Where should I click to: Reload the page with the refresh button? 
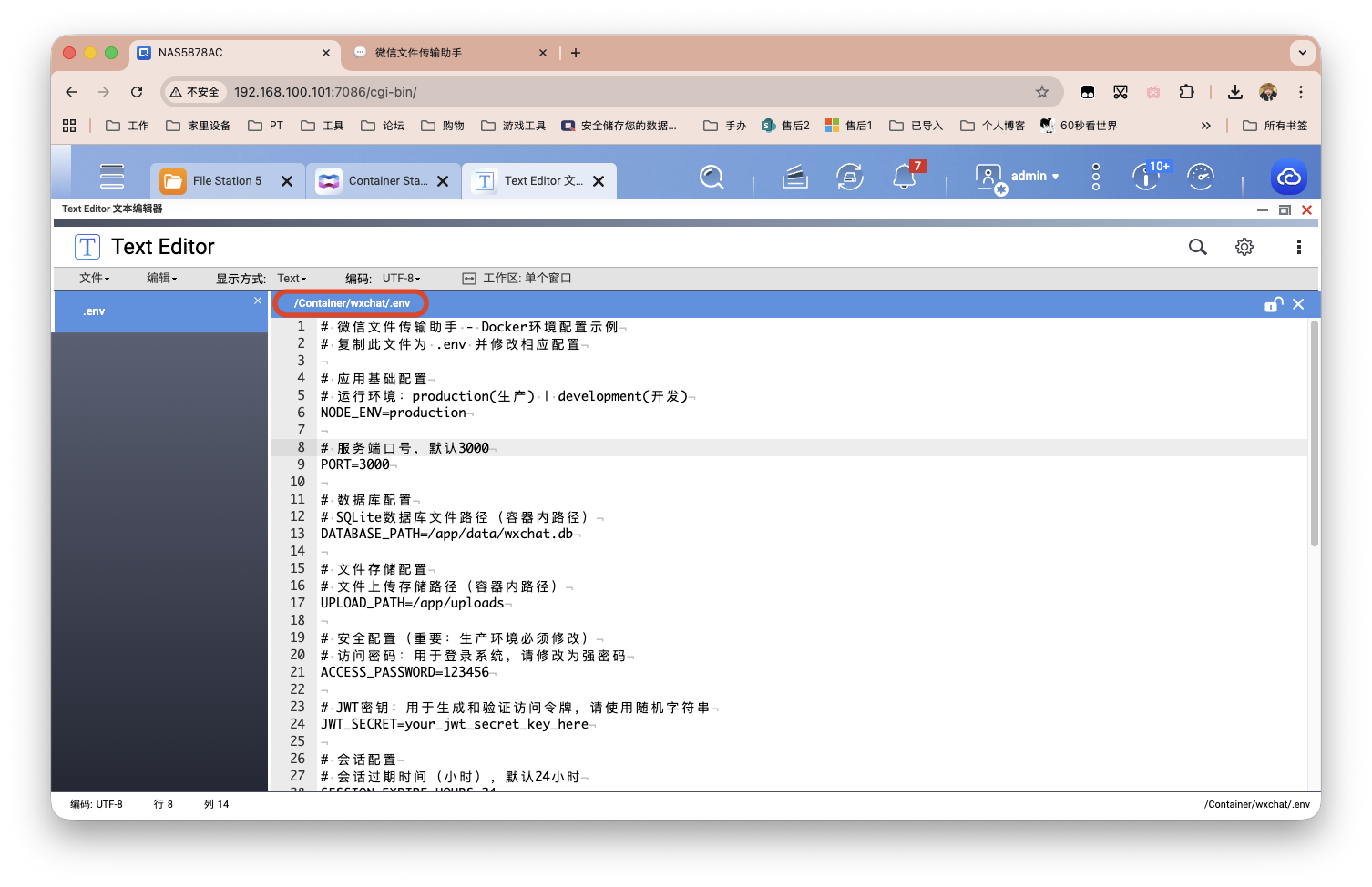pyautogui.click(x=137, y=92)
